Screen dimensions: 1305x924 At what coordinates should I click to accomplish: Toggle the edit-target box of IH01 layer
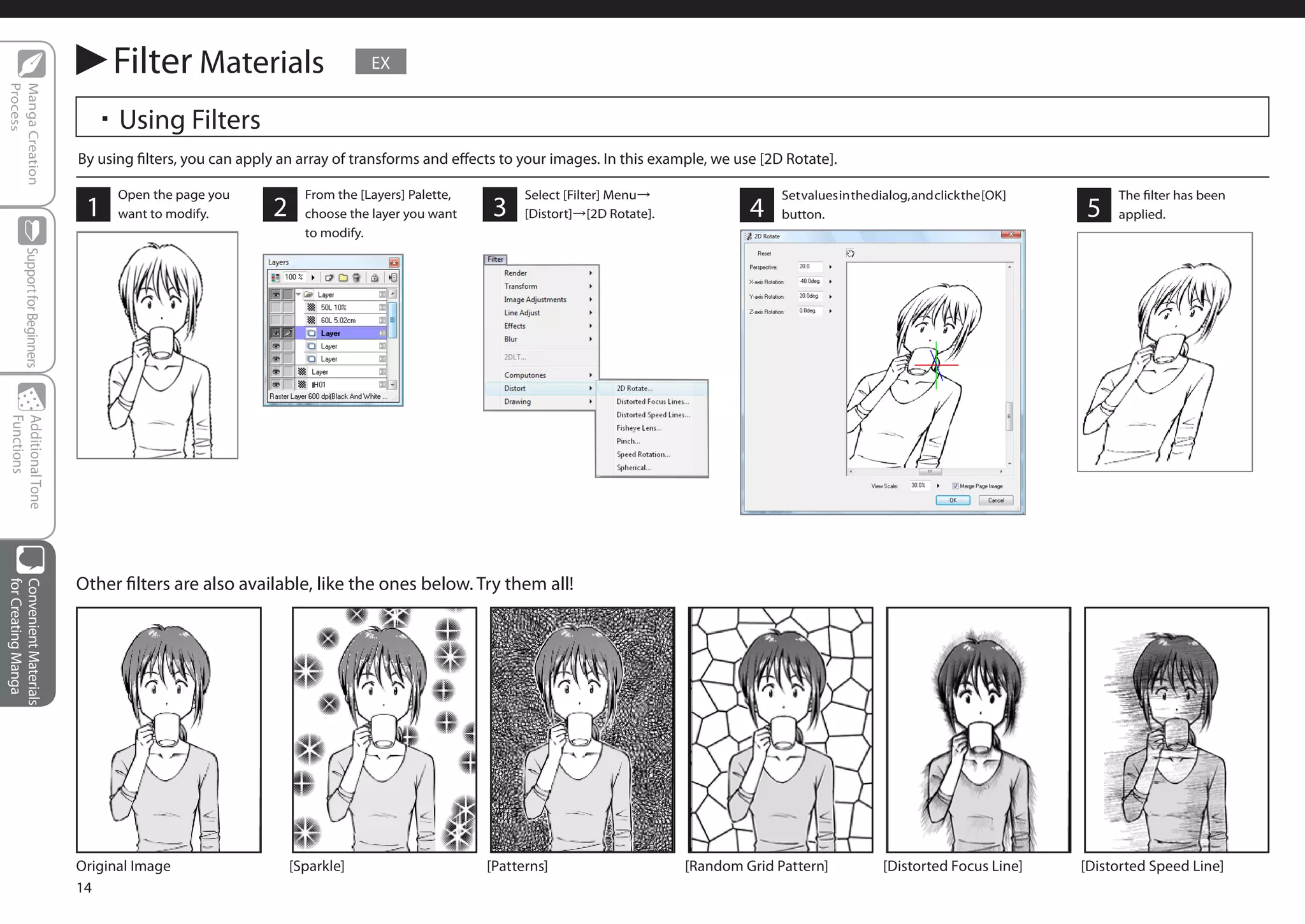tap(288, 384)
